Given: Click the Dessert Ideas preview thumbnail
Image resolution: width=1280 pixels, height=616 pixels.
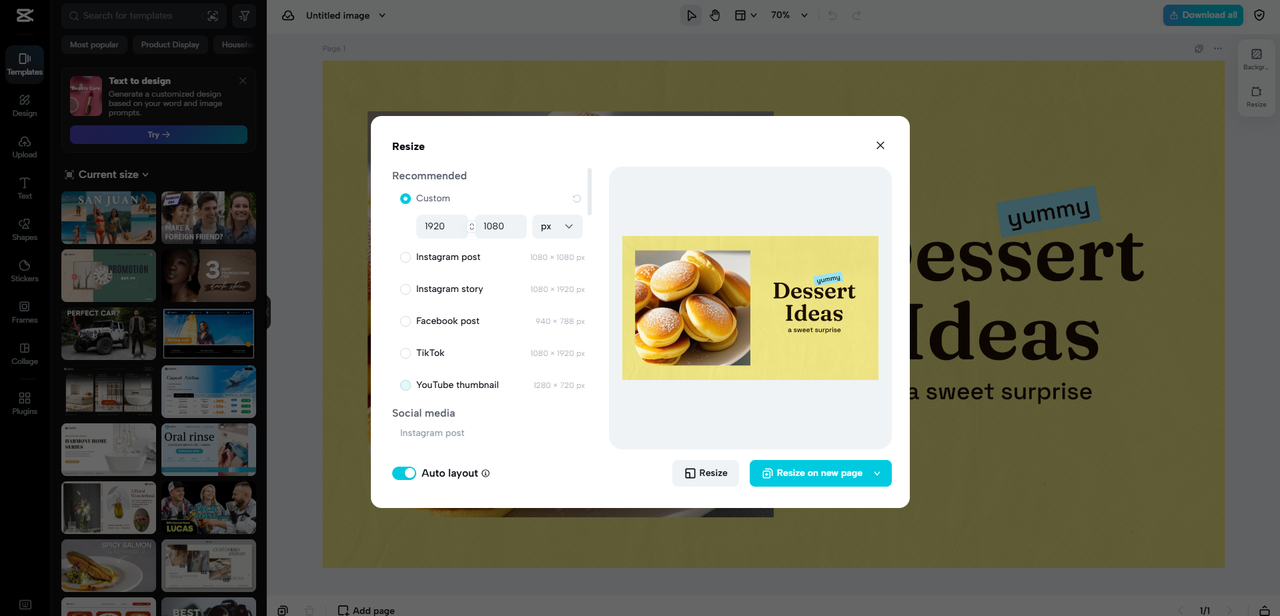Looking at the screenshot, I should (750, 308).
